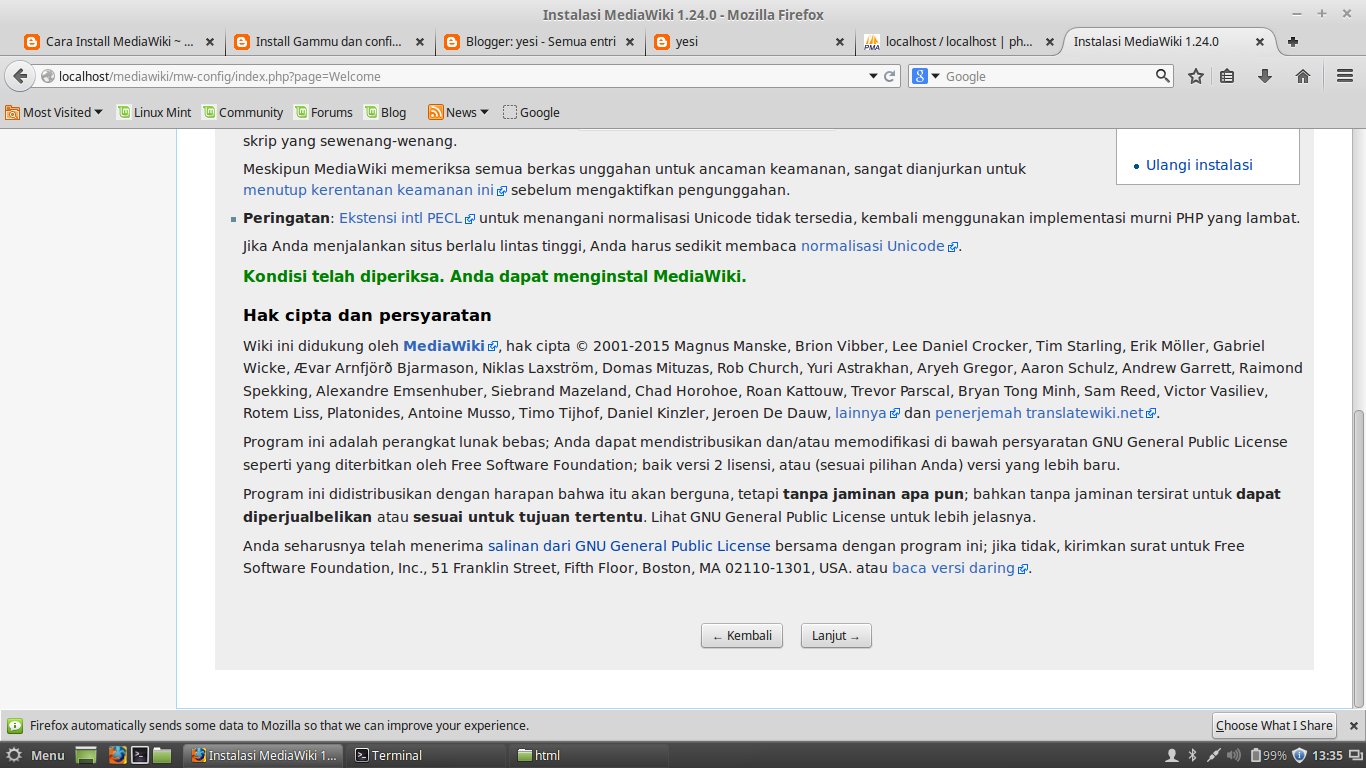Open 'menutup kerentanan keamanan ini' link
Screen dimensions: 1366x768
375,190
